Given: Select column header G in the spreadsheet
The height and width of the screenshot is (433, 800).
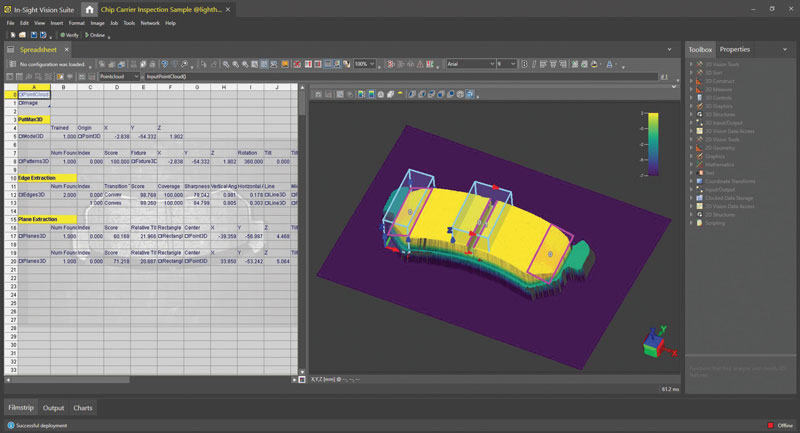Looking at the screenshot, I should tap(197, 87).
